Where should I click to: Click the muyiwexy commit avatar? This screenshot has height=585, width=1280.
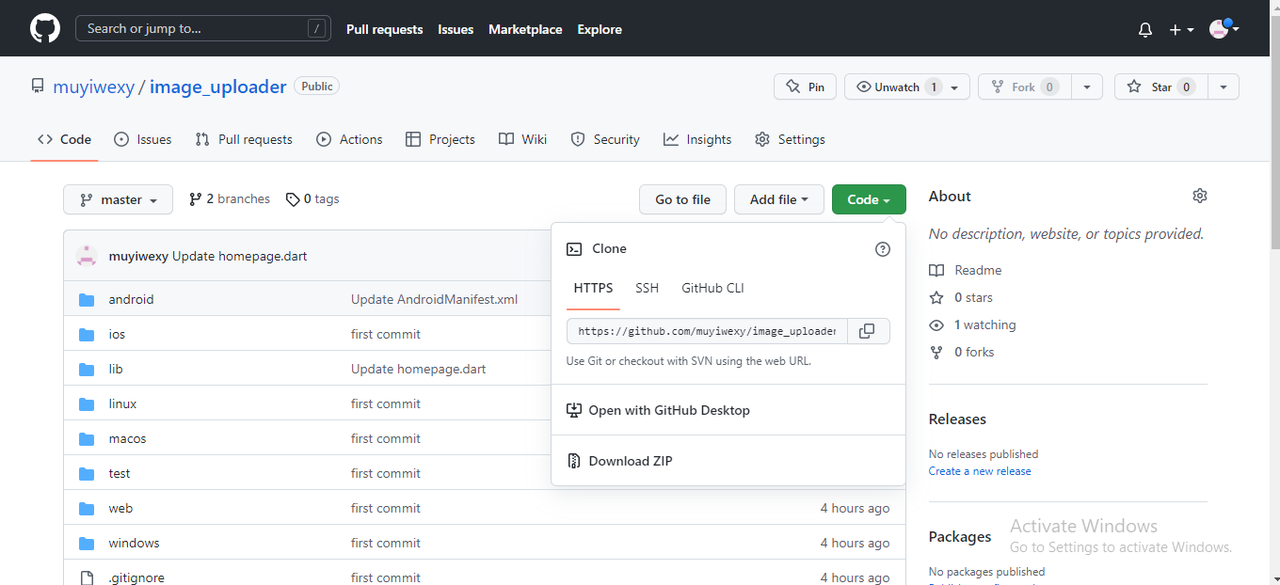[87, 256]
